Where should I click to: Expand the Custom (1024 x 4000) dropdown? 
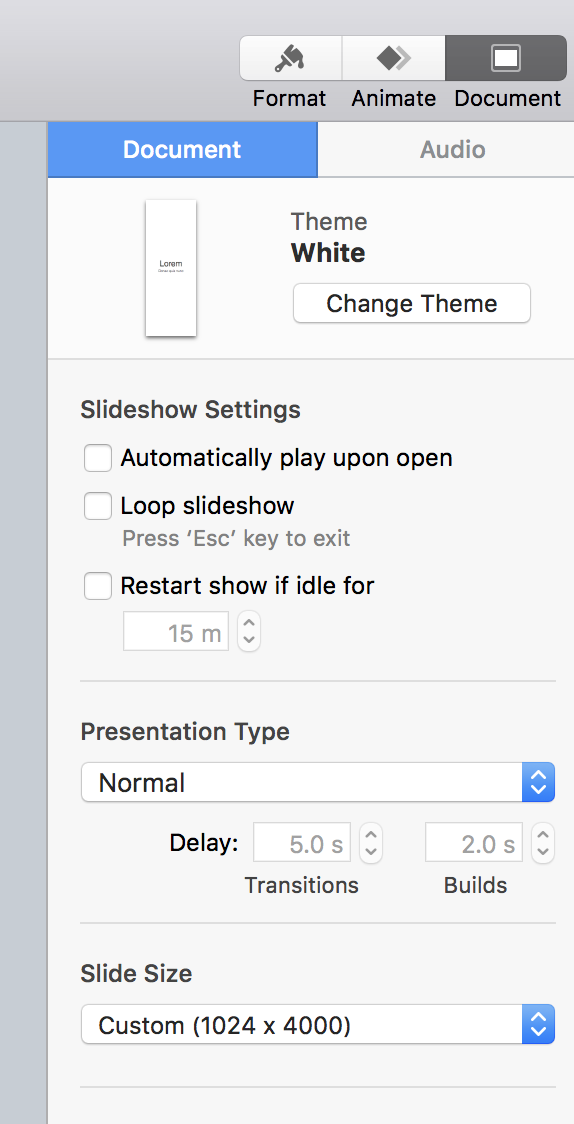pyautogui.click(x=317, y=1024)
